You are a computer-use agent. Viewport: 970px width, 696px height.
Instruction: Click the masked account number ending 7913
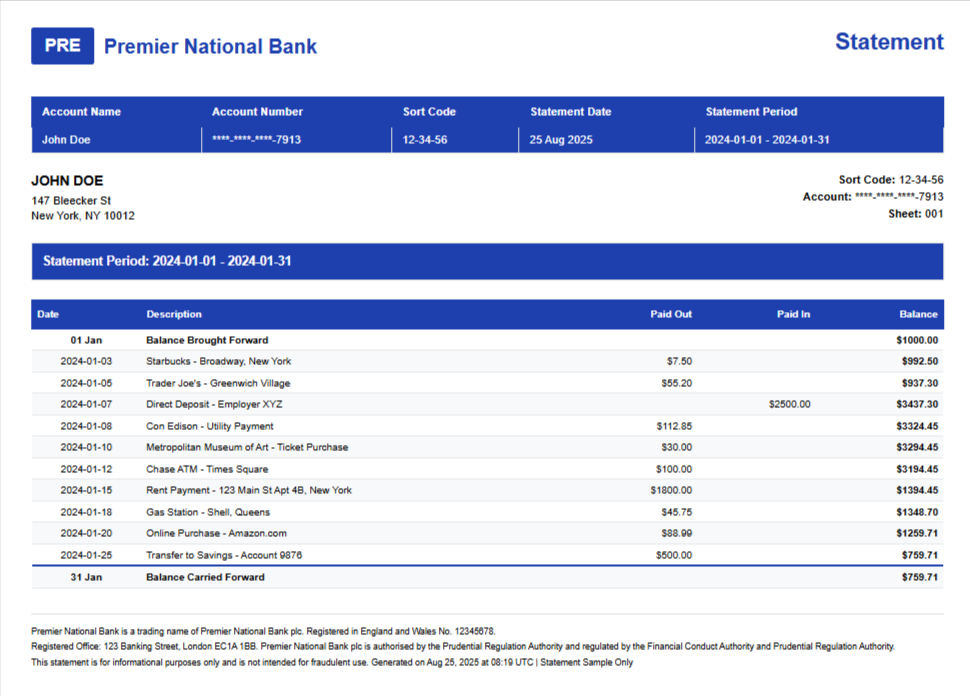tap(256, 140)
